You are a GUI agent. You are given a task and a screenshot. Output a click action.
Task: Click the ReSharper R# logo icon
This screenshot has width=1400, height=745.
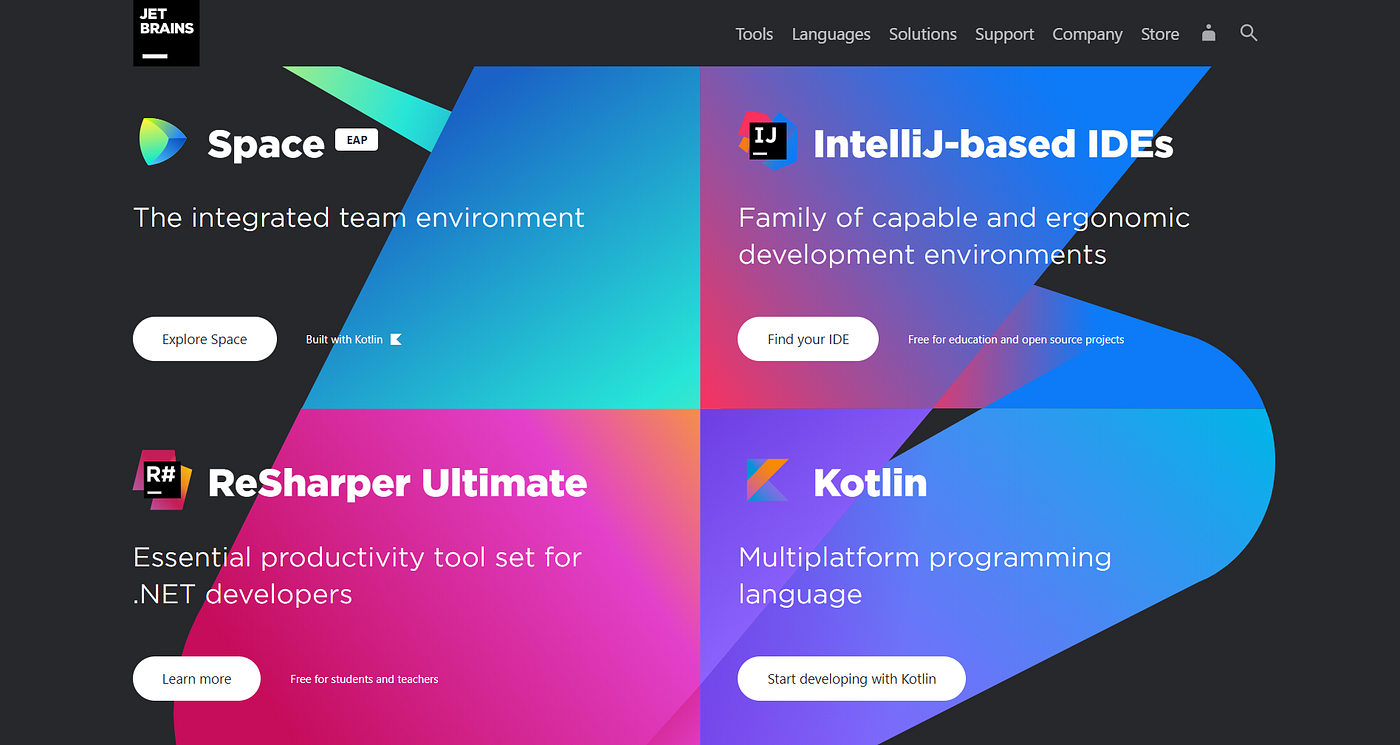click(x=162, y=481)
